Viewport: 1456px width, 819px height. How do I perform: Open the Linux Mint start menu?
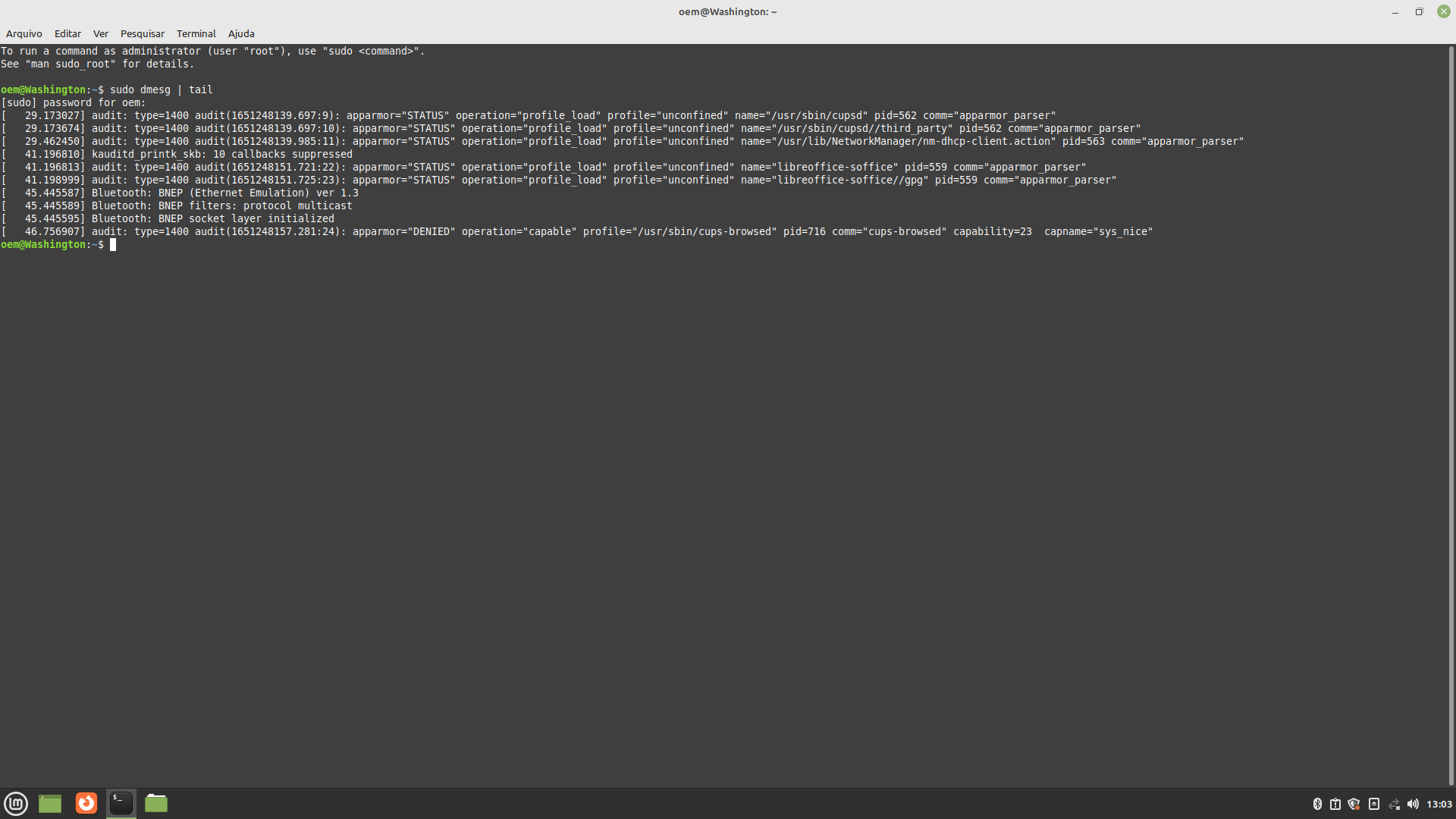[x=16, y=803]
